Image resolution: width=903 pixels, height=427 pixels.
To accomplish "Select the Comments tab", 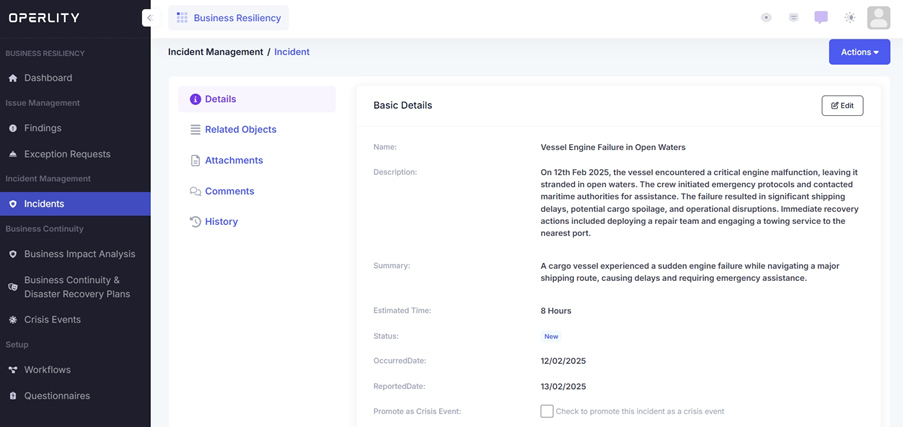I will pos(229,191).
